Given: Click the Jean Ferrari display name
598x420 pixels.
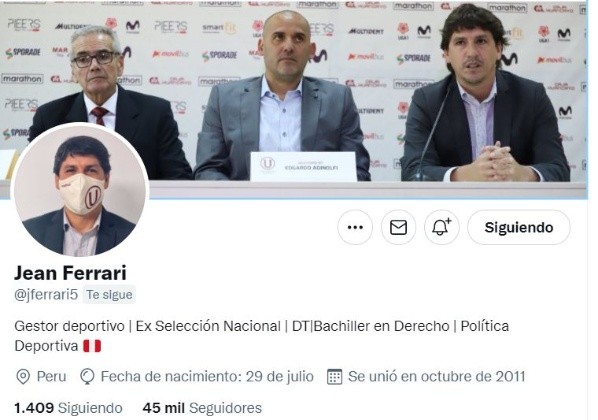Looking at the screenshot, I should (x=70, y=273).
